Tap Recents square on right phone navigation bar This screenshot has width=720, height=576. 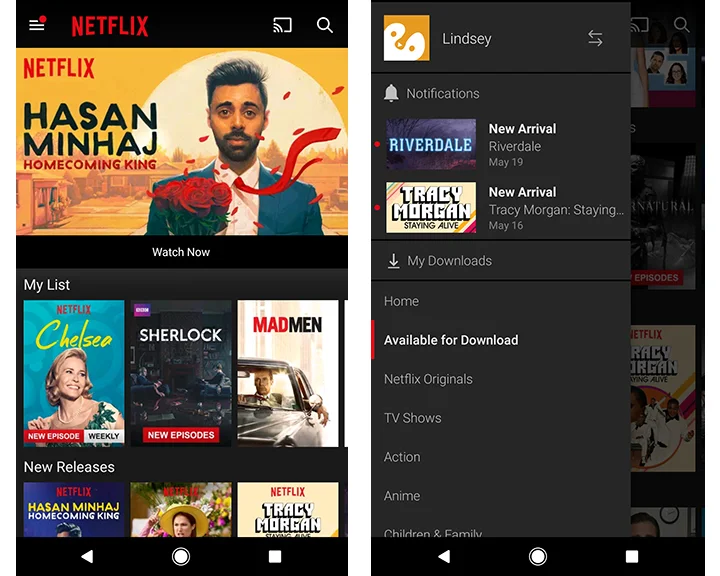pos(632,556)
